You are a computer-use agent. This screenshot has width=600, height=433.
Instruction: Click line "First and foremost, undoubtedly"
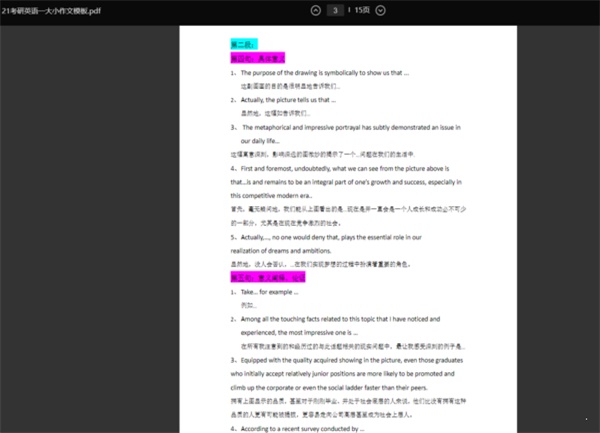click(345, 169)
